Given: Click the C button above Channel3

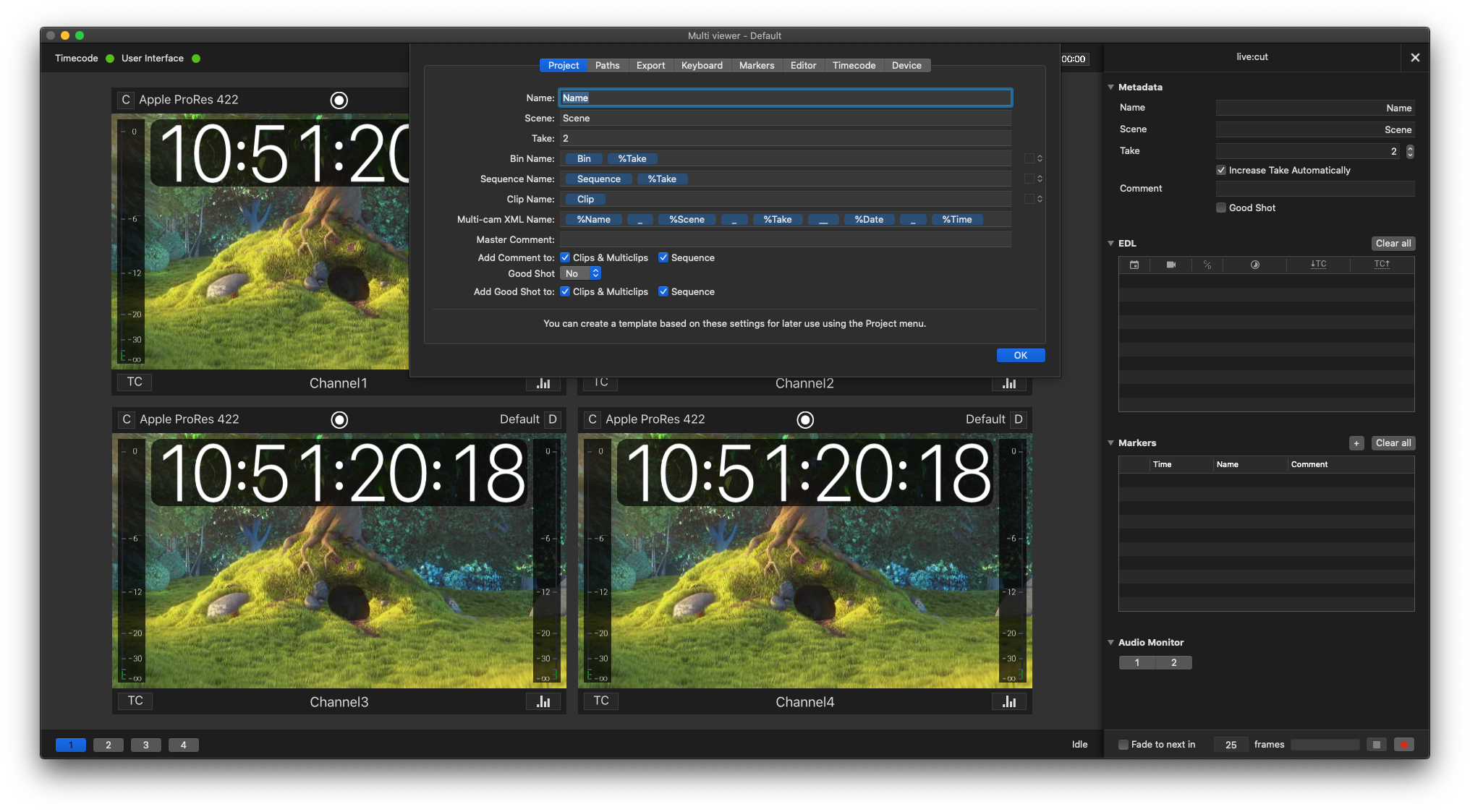Looking at the screenshot, I should (127, 419).
